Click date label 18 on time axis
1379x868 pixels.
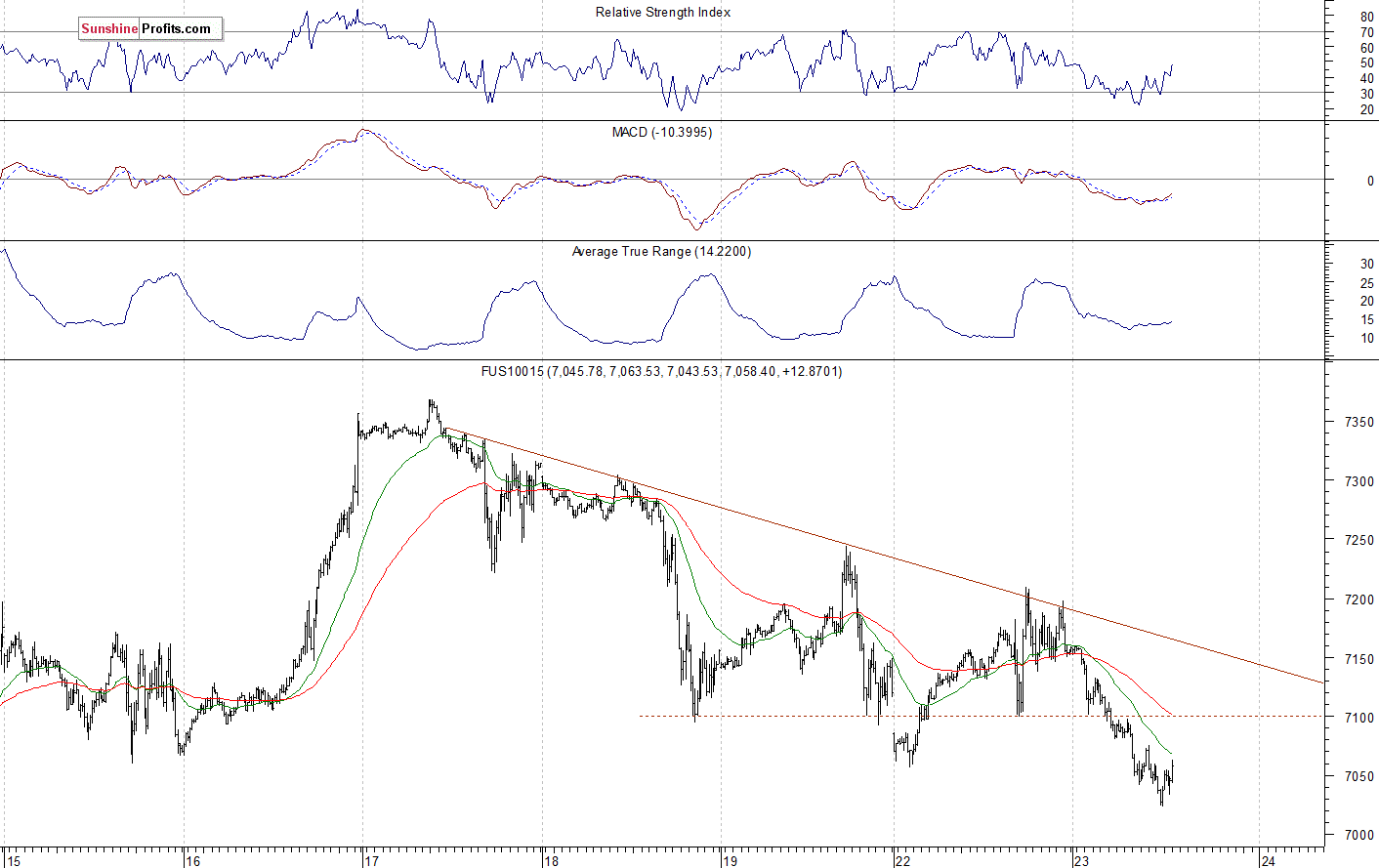[x=552, y=861]
